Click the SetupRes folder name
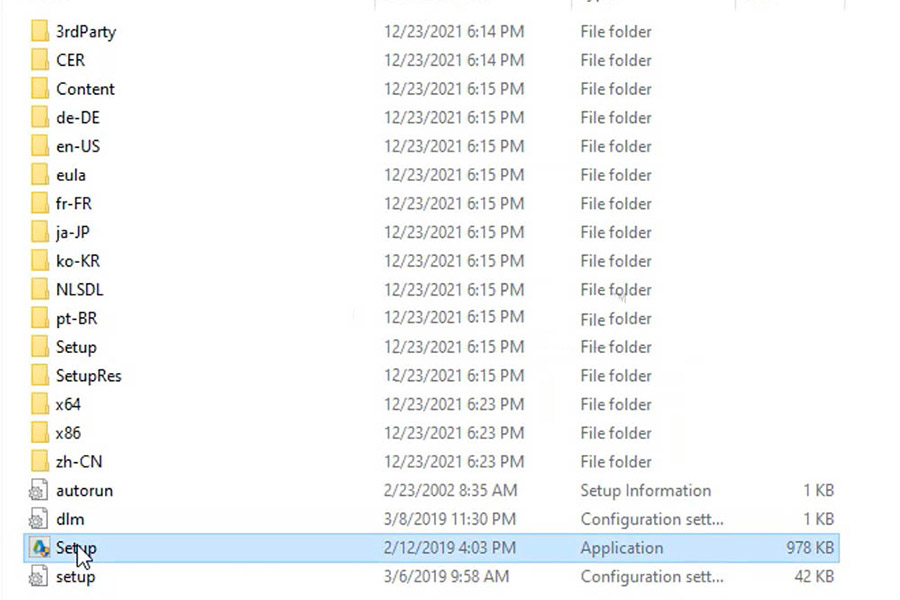Screen dimensions: 900x600 click(x=88, y=376)
